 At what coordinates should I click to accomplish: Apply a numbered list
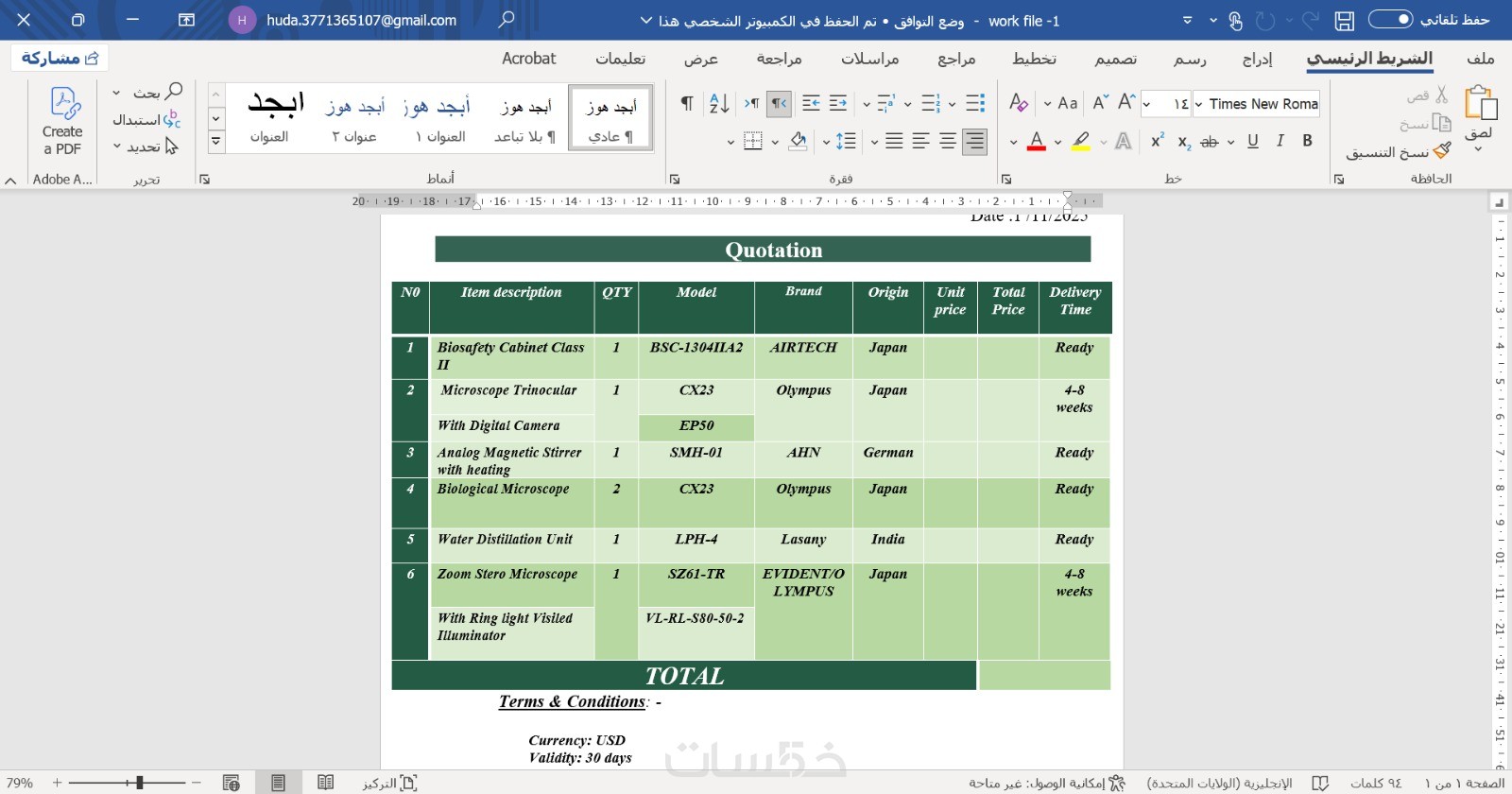point(931,103)
